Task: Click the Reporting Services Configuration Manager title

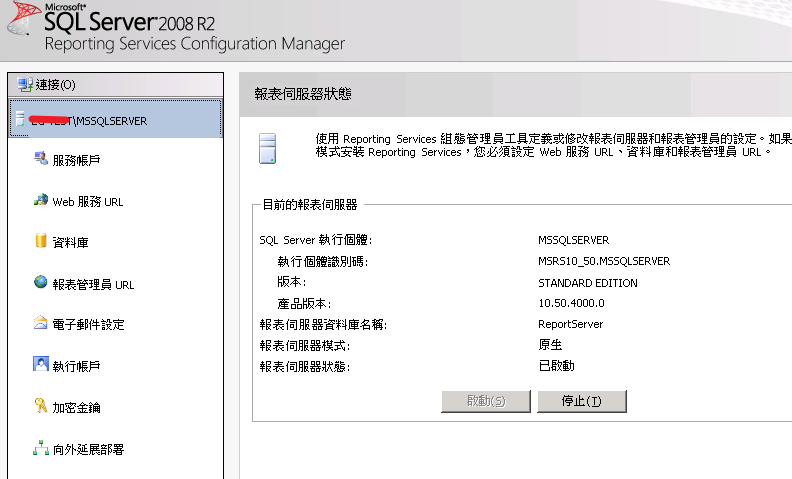Action: tap(194, 44)
